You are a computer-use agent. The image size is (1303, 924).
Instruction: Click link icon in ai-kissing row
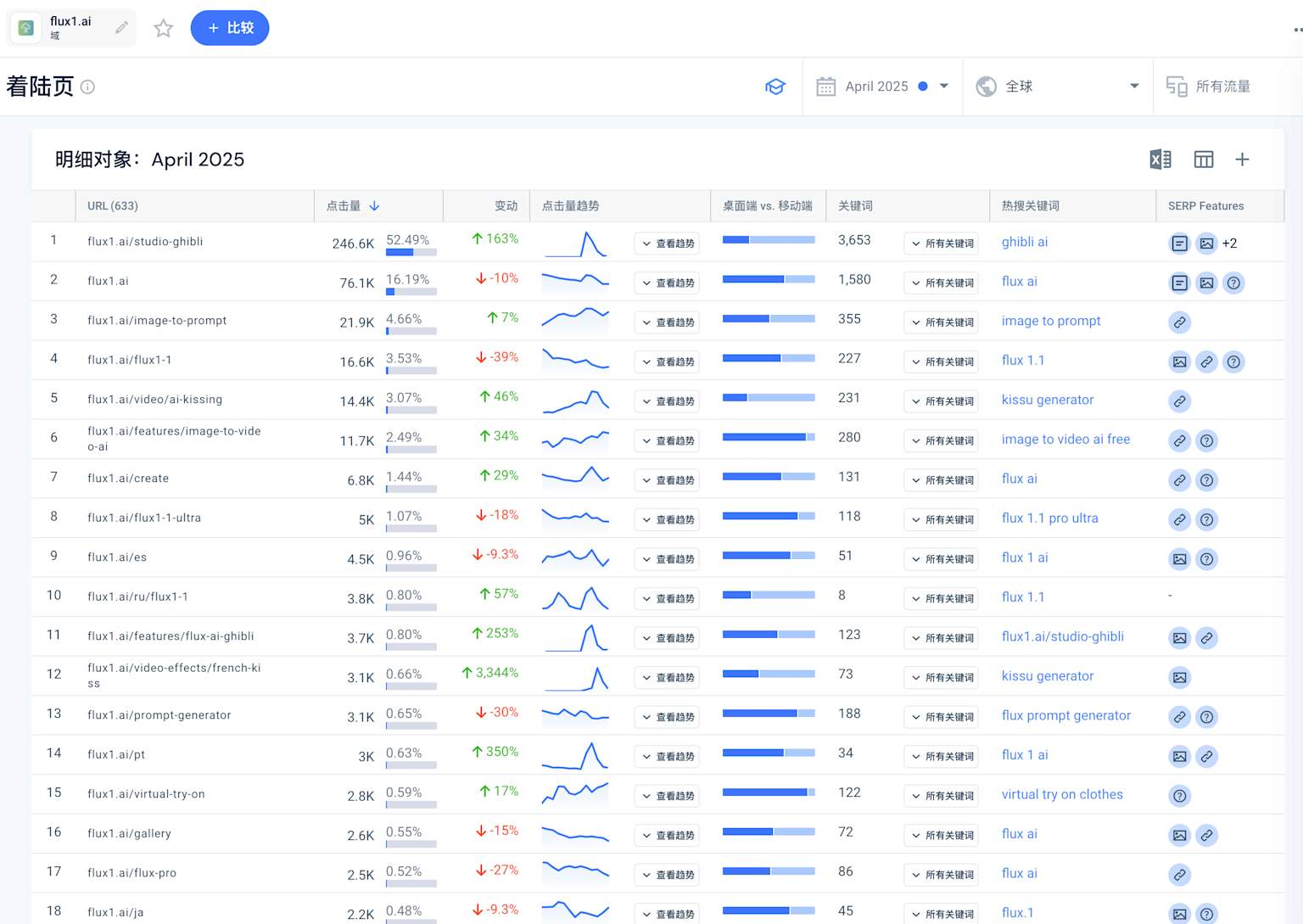click(x=1180, y=401)
